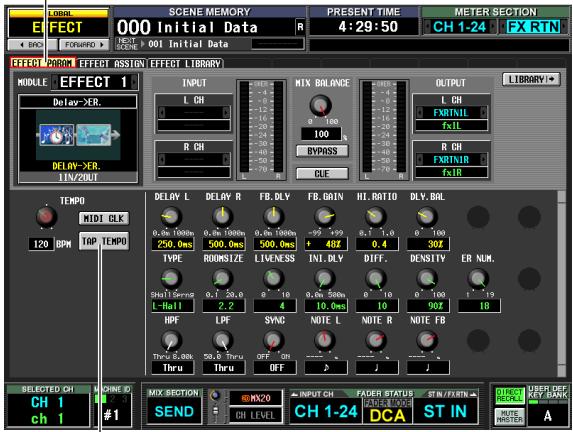This screenshot has width=573, height=432.
Task: Click right arrow of output R CH FXRTN1R
Action: tap(483, 159)
